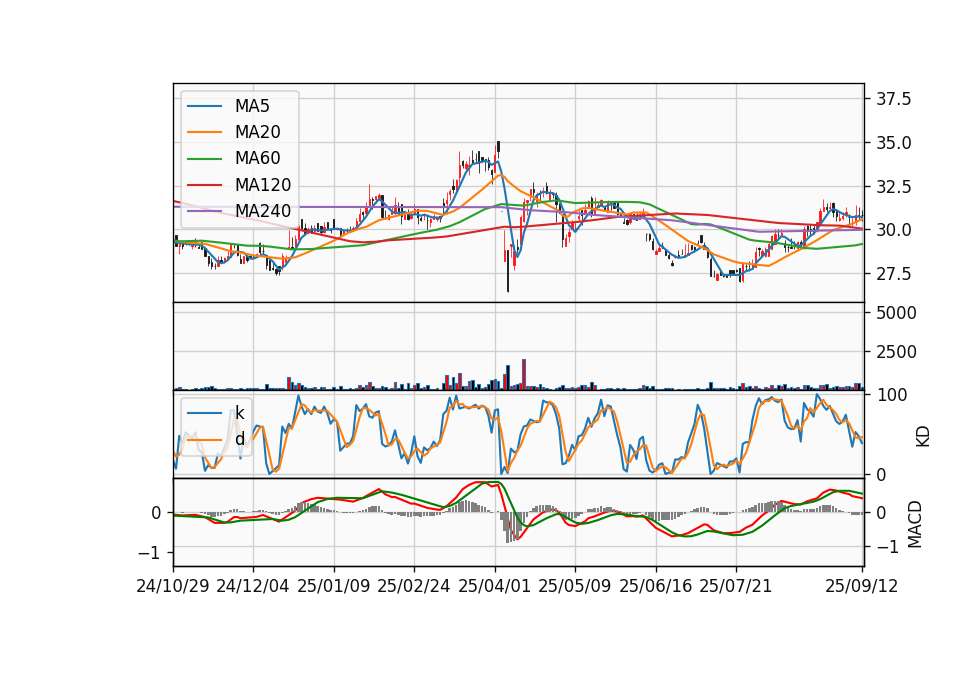Click the 25/09/12 date label

pyautogui.click(x=862, y=586)
